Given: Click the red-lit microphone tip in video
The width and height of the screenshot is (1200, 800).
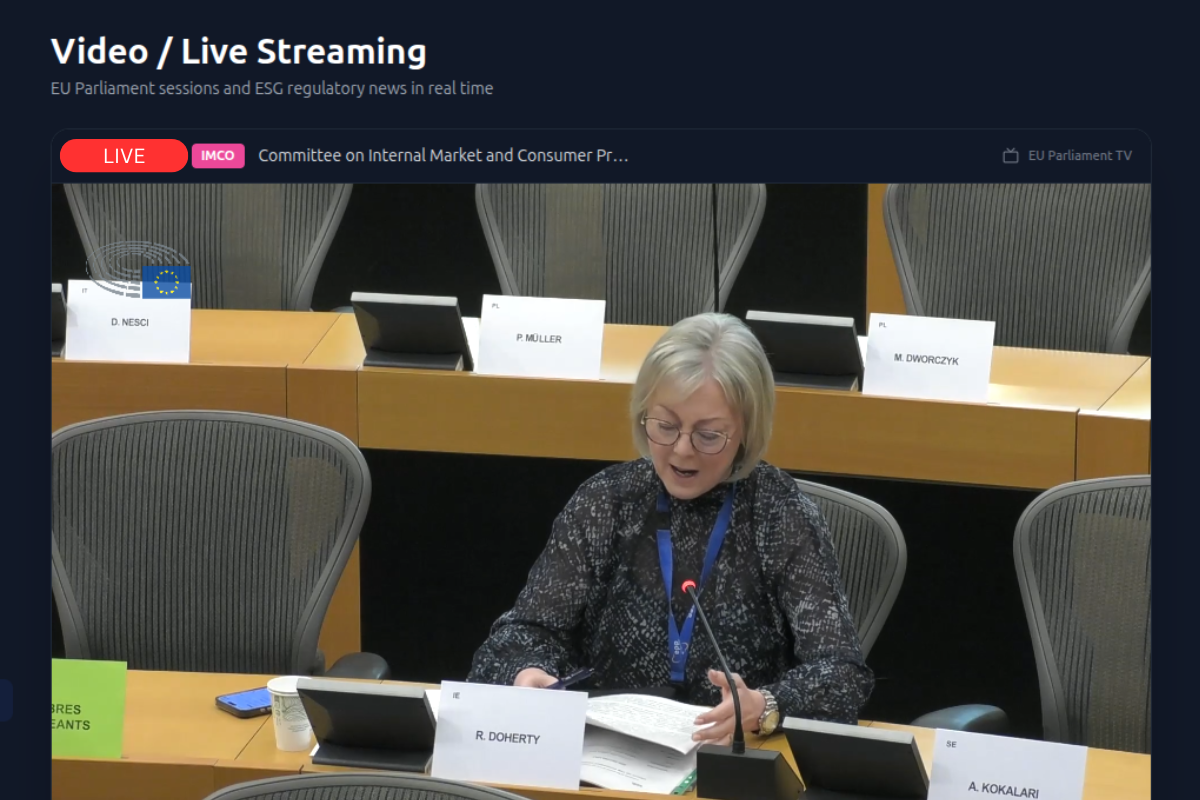Looking at the screenshot, I should click(x=688, y=586).
